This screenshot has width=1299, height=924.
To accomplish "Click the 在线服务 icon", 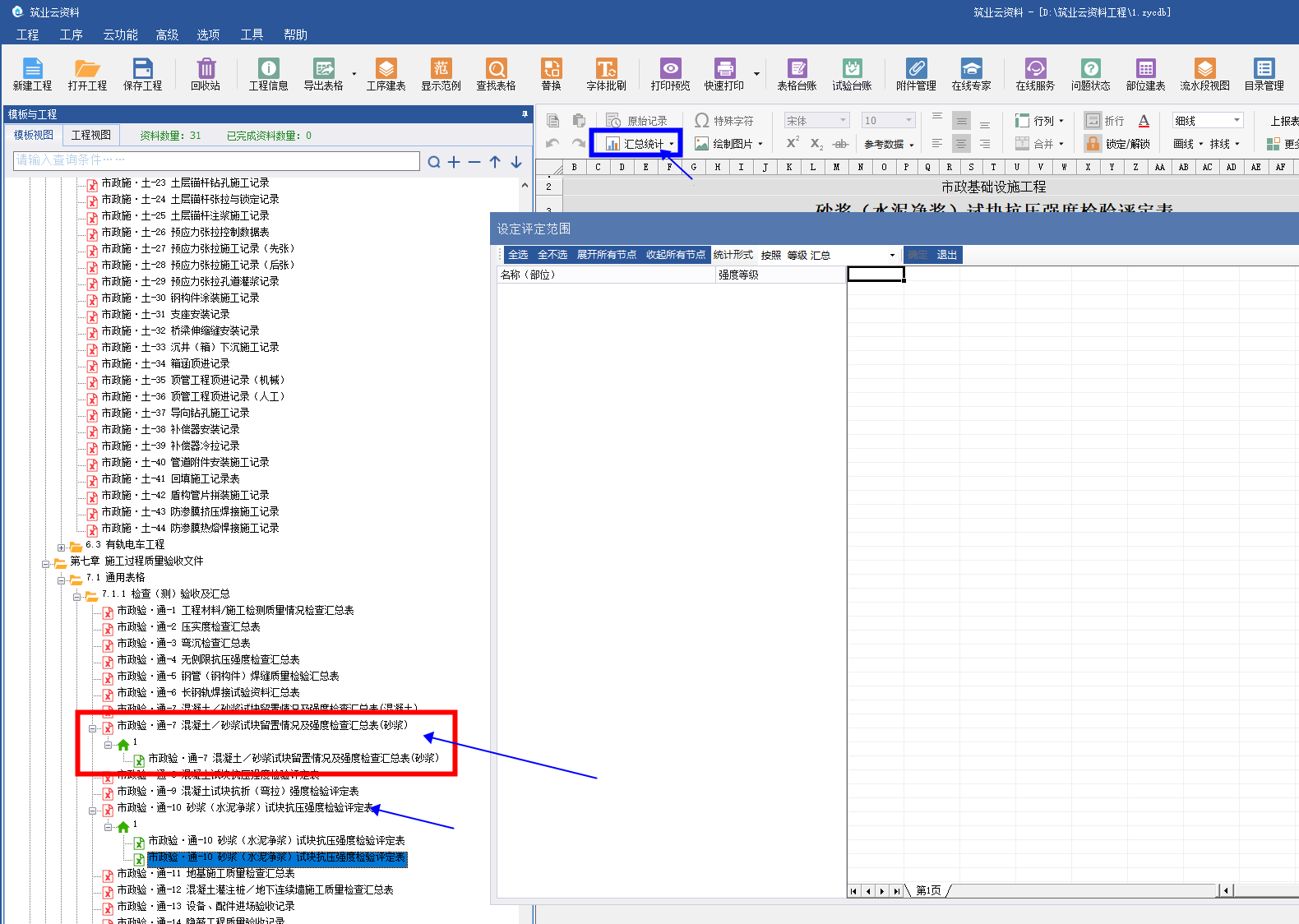I will click(1035, 74).
